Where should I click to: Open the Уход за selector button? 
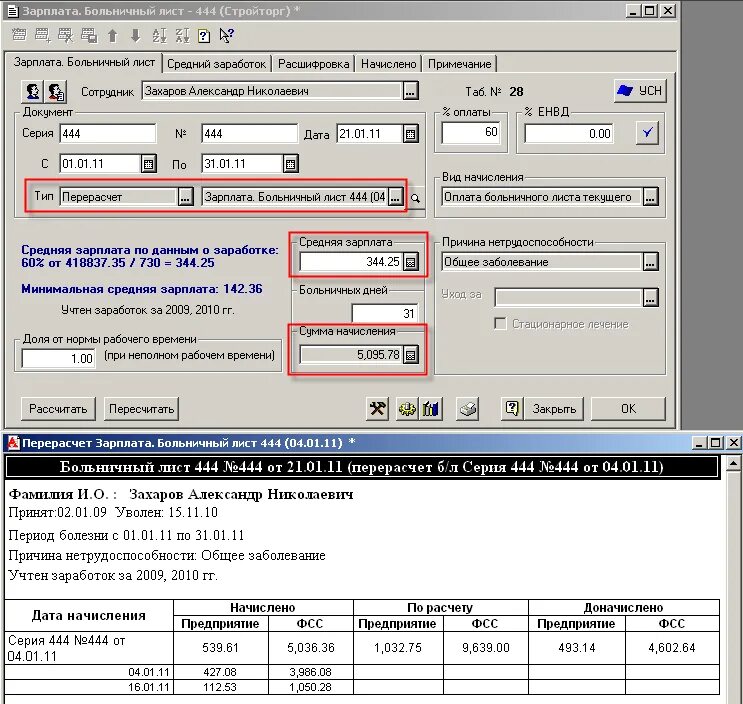pos(650,298)
